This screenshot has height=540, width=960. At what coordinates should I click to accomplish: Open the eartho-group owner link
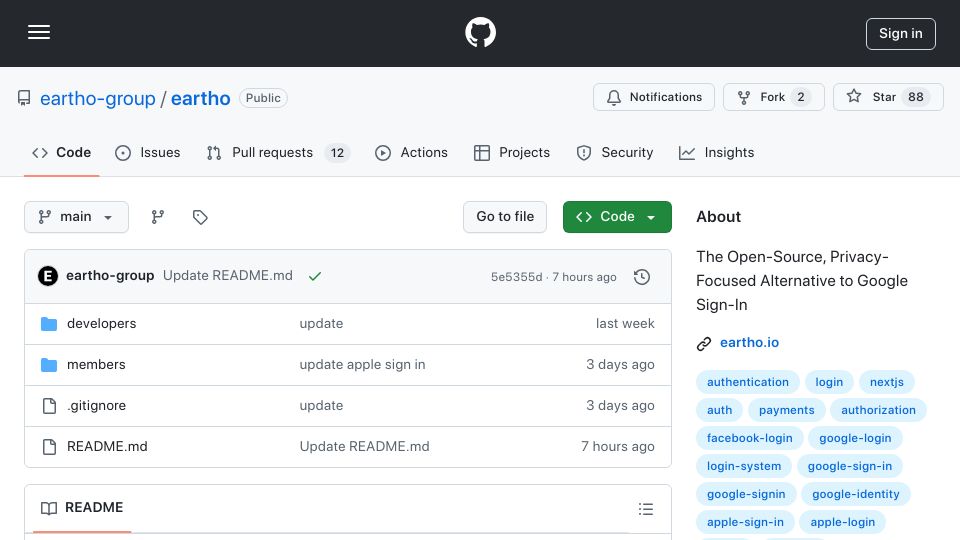click(x=98, y=98)
